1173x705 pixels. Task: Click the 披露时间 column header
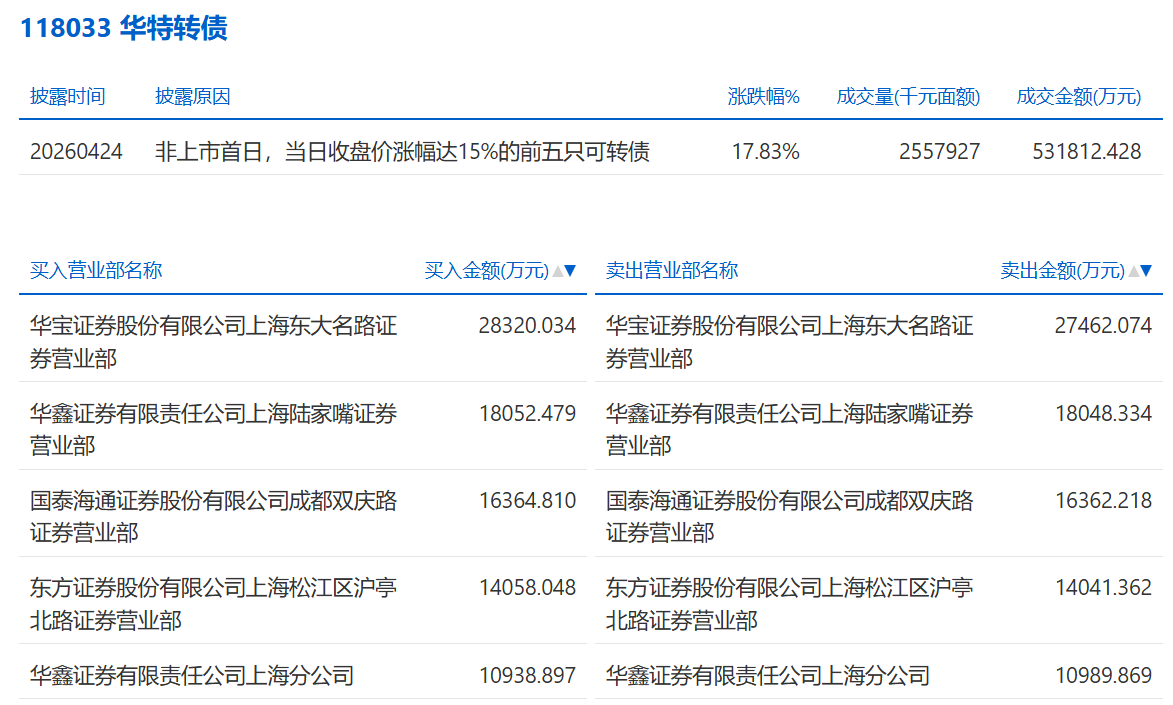click(x=67, y=97)
